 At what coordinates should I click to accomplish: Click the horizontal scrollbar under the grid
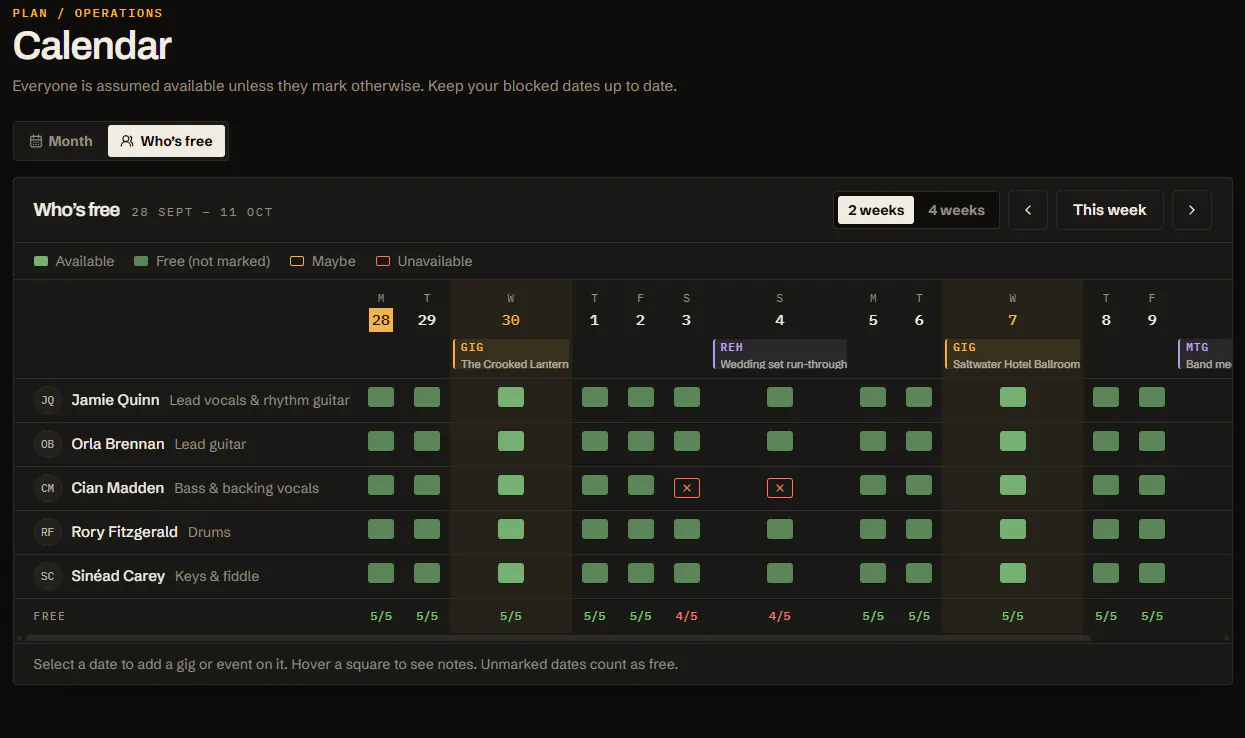point(558,637)
